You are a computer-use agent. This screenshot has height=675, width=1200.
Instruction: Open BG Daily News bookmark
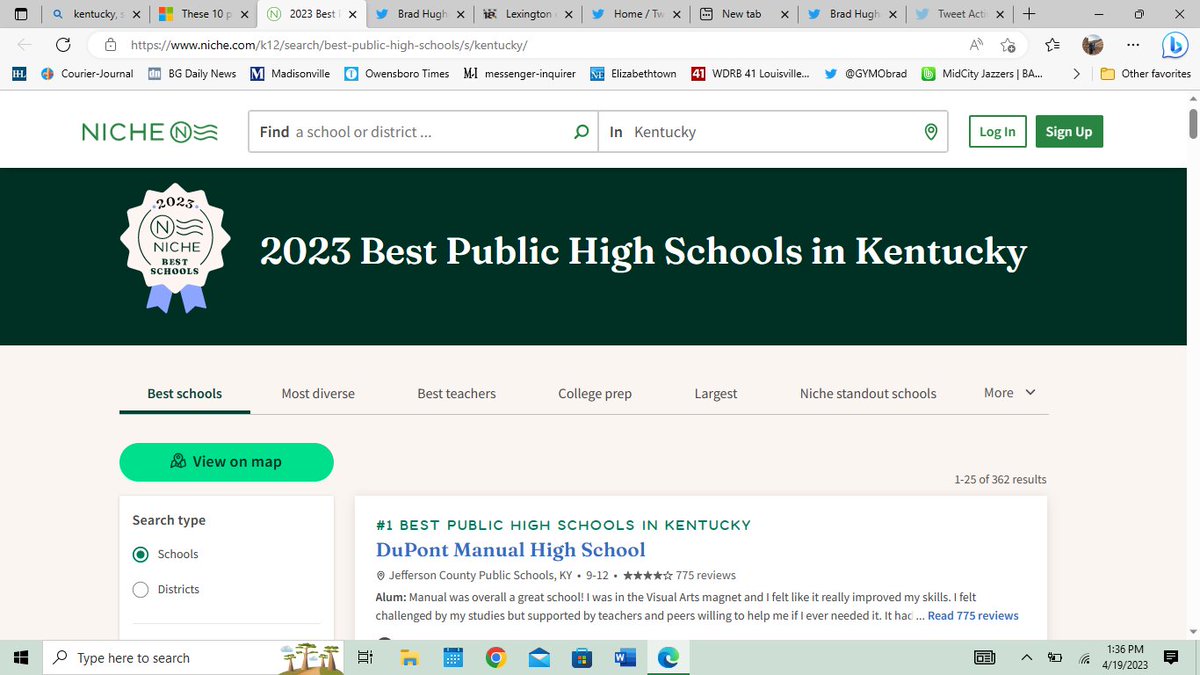click(x=192, y=73)
